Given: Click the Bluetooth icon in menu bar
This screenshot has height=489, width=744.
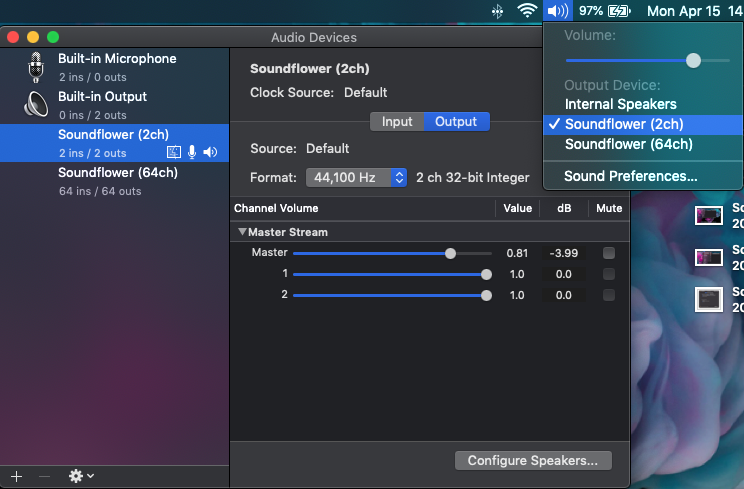Looking at the screenshot, I should [497, 11].
